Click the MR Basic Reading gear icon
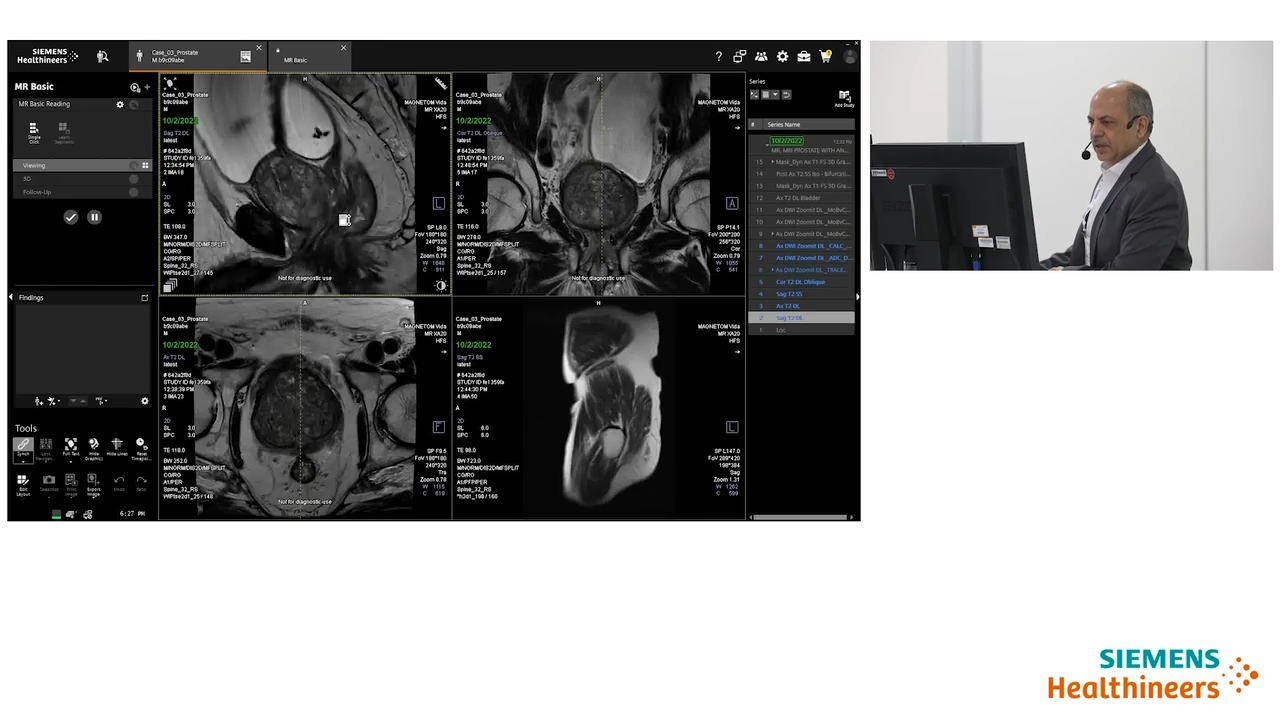Viewport: 1280px width, 720px height. [120, 104]
